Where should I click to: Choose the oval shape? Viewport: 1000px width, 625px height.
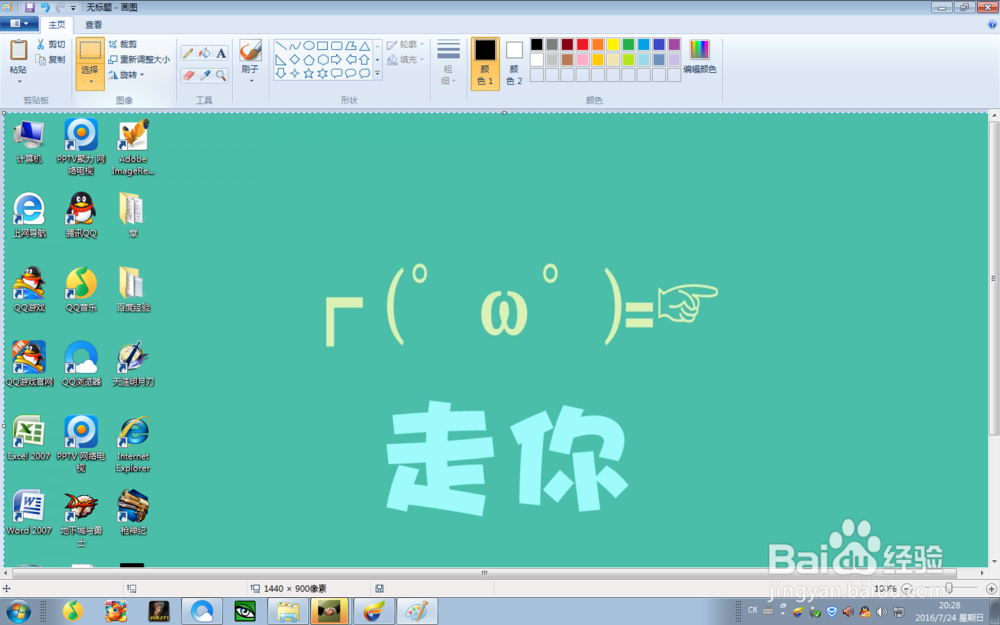pyautogui.click(x=309, y=46)
